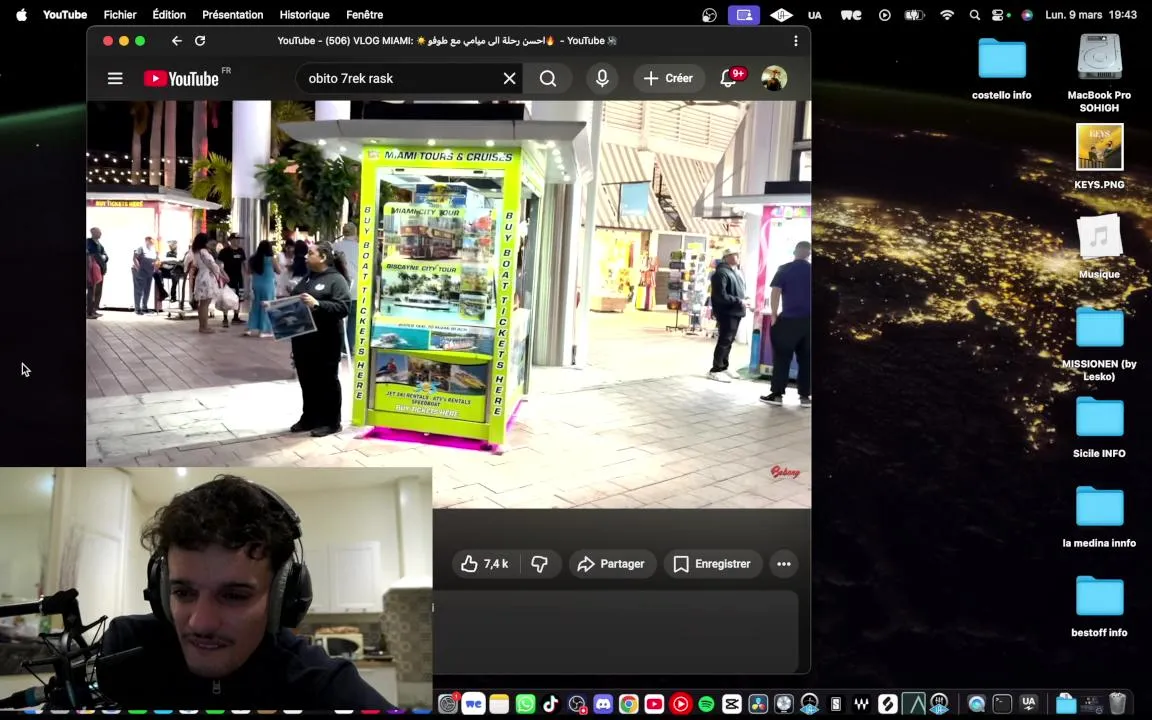Screen dimensions: 1152x720
Task: Select the 'la medina innfo' folder
Action: [1099, 506]
